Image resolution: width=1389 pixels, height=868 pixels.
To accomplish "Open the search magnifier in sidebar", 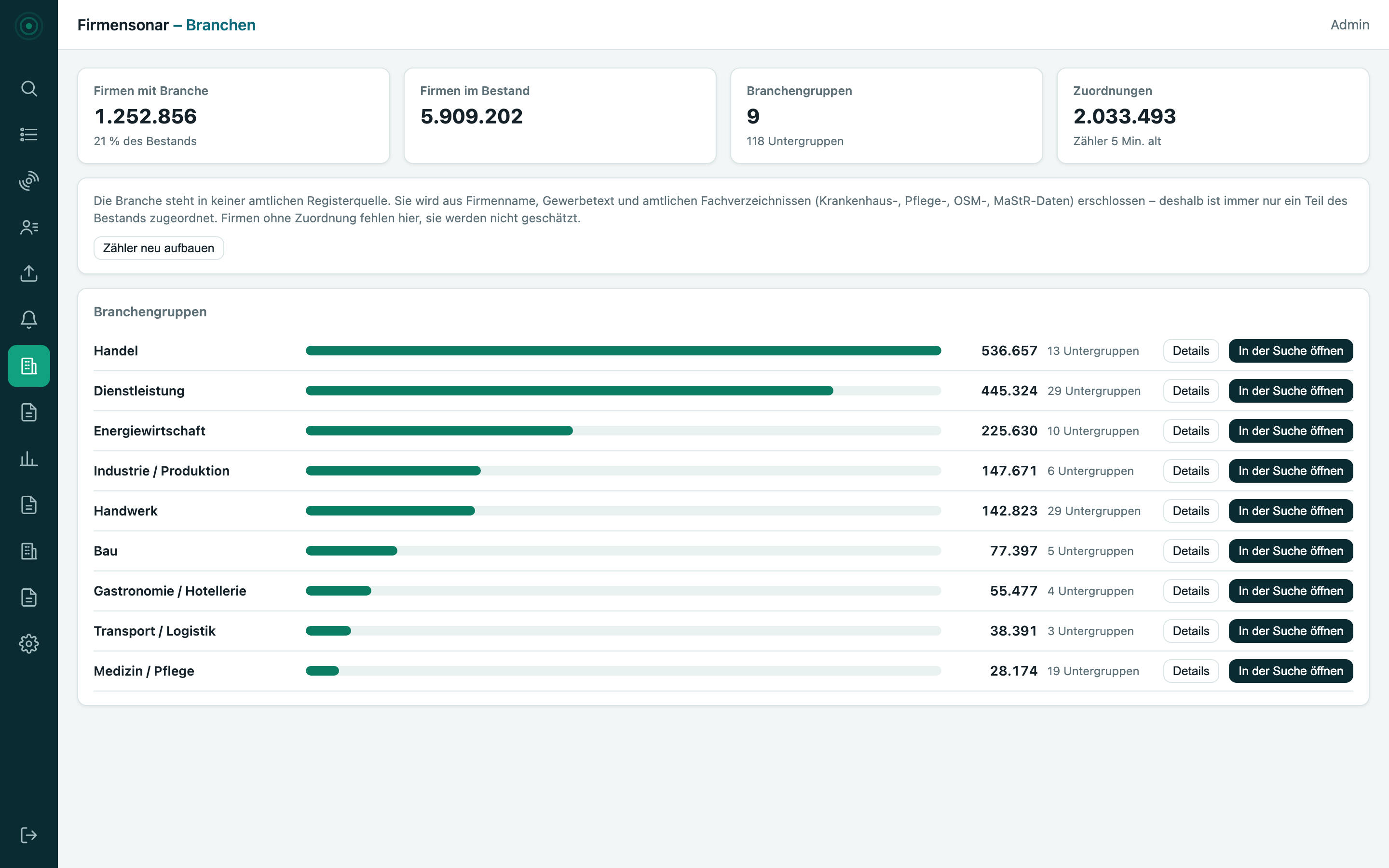I will point(29,88).
